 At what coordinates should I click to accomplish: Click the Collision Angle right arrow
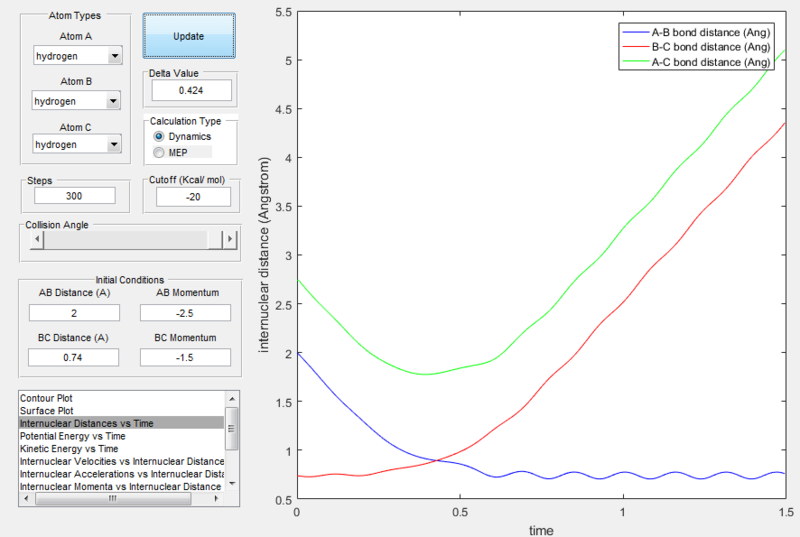tap(230, 239)
